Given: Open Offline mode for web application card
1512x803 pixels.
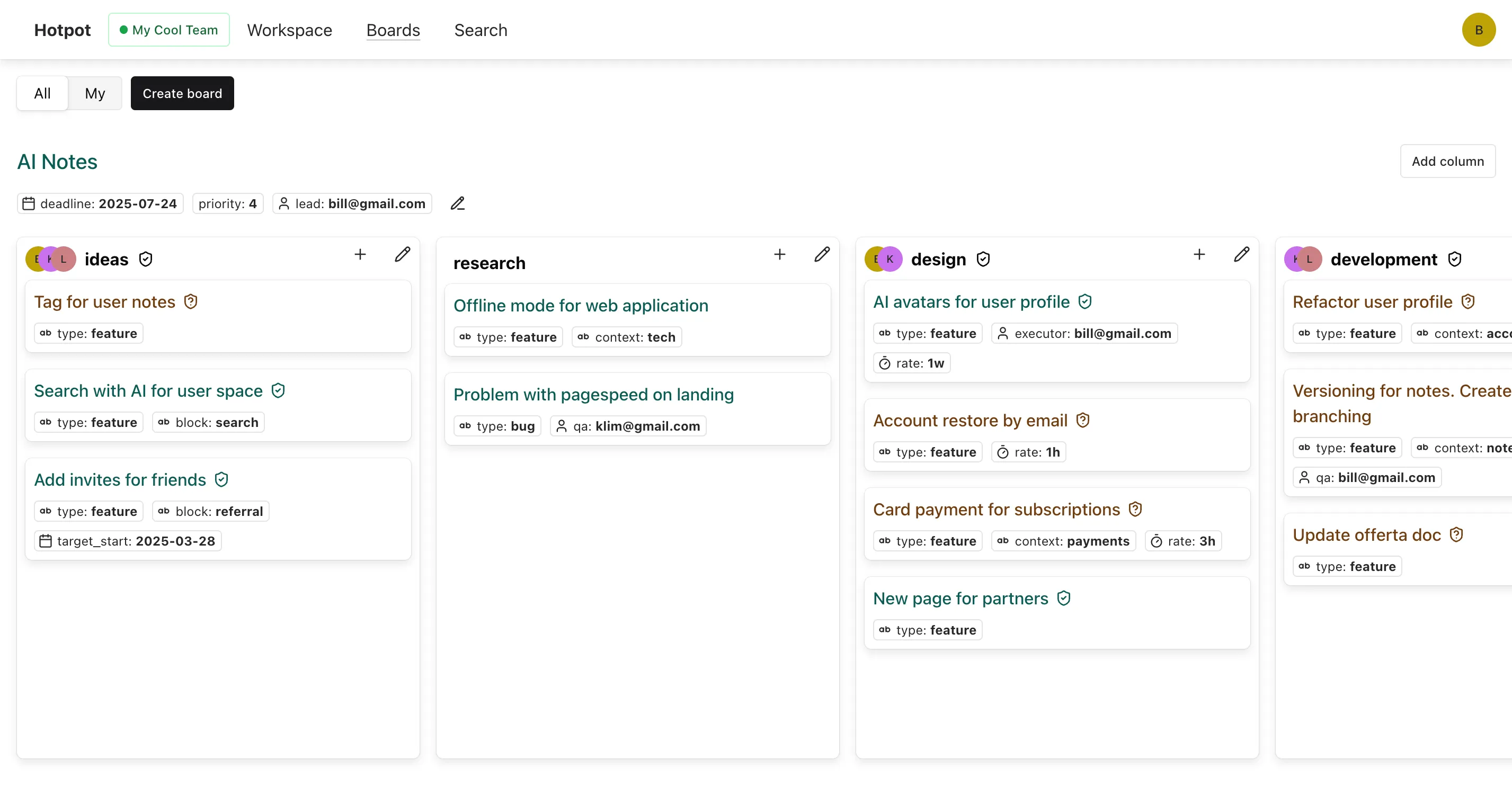Looking at the screenshot, I should coord(581,305).
